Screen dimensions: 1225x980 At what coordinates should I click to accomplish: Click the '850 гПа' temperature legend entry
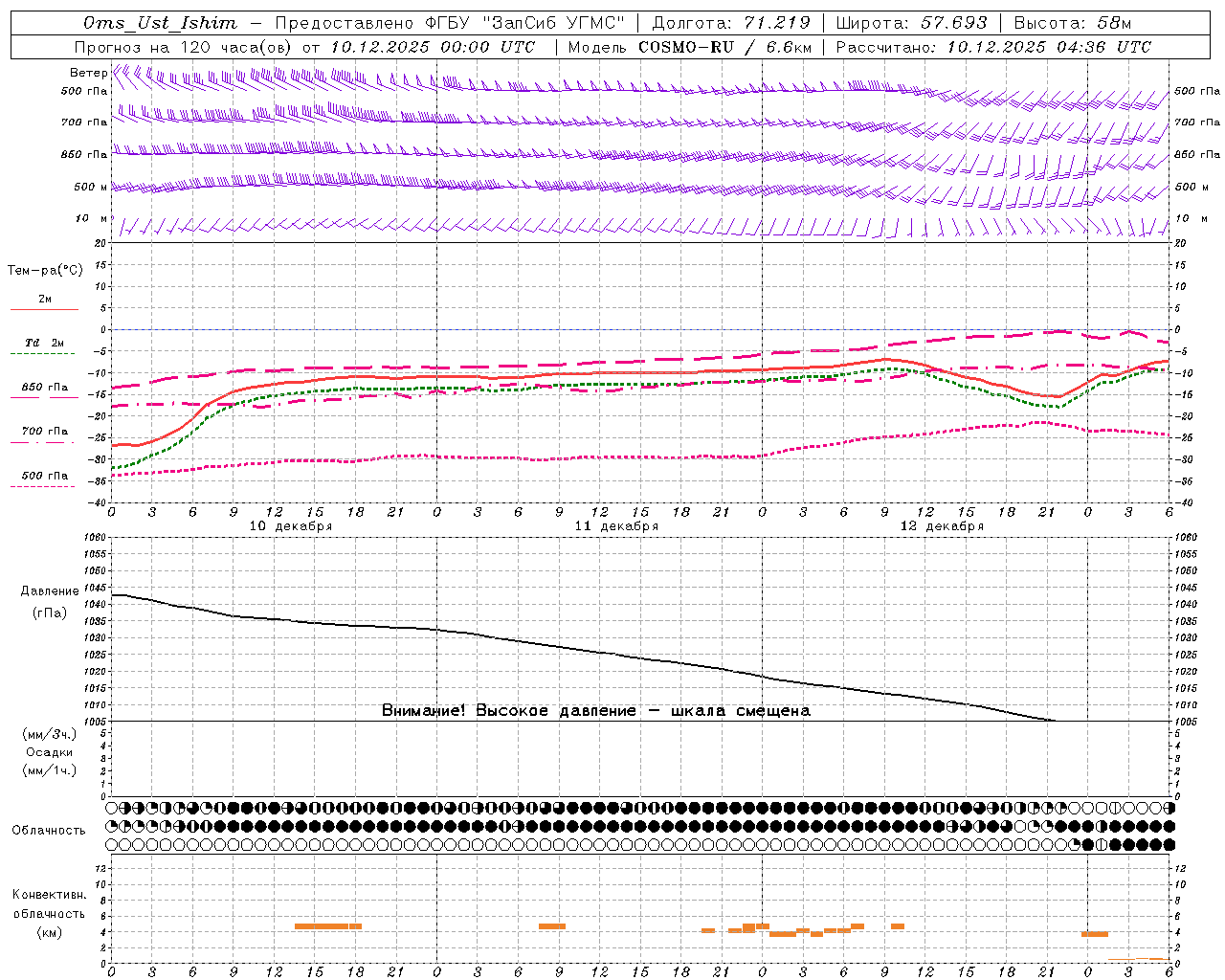pyautogui.click(x=45, y=387)
